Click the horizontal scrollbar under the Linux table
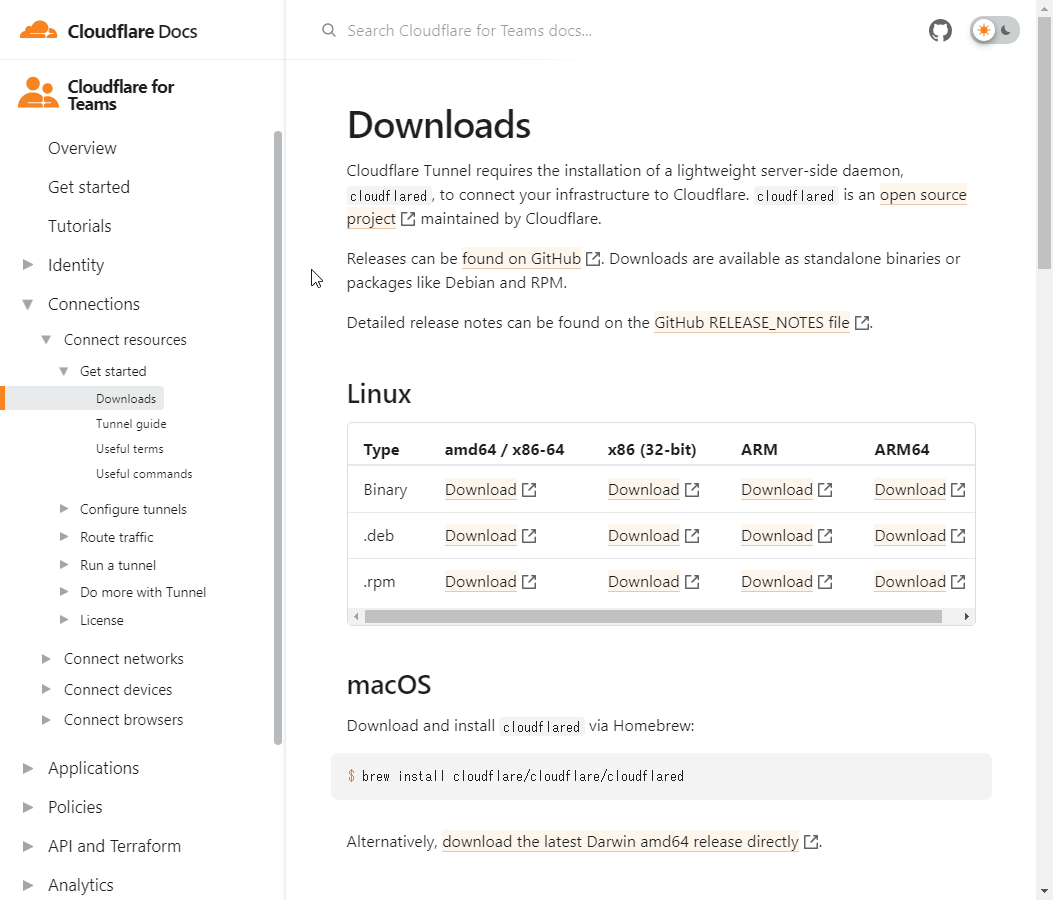The width and height of the screenshot is (1053, 900). [660, 616]
